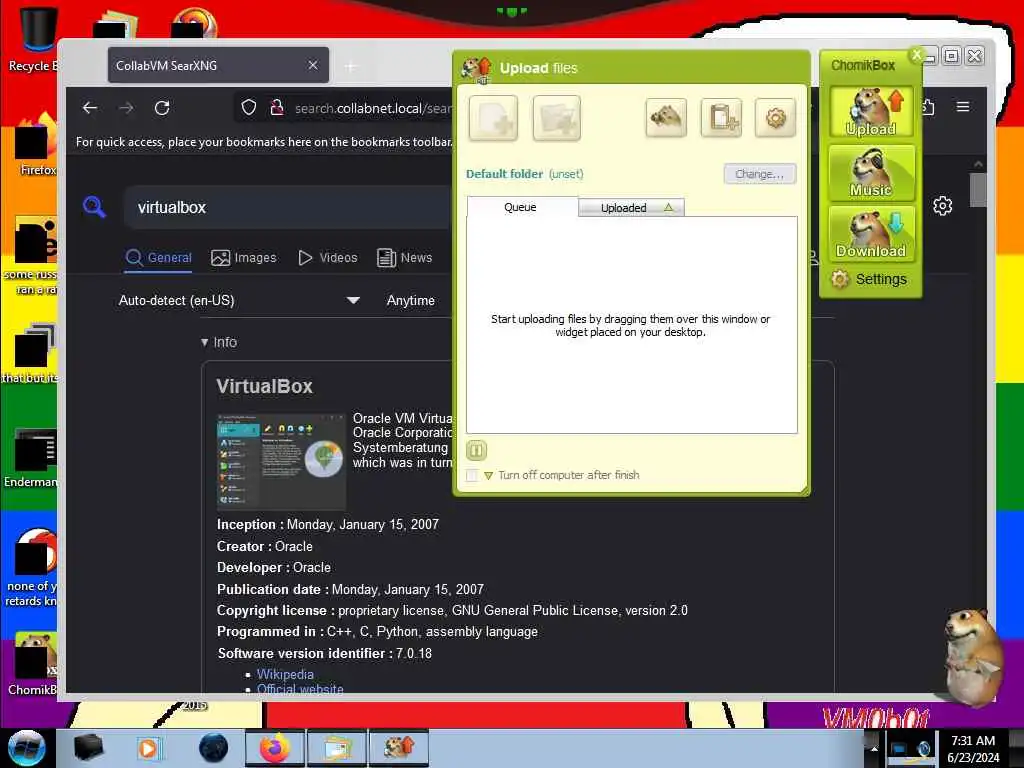Reload the Firefox page
This screenshot has height=768, width=1024.
[x=162, y=108]
